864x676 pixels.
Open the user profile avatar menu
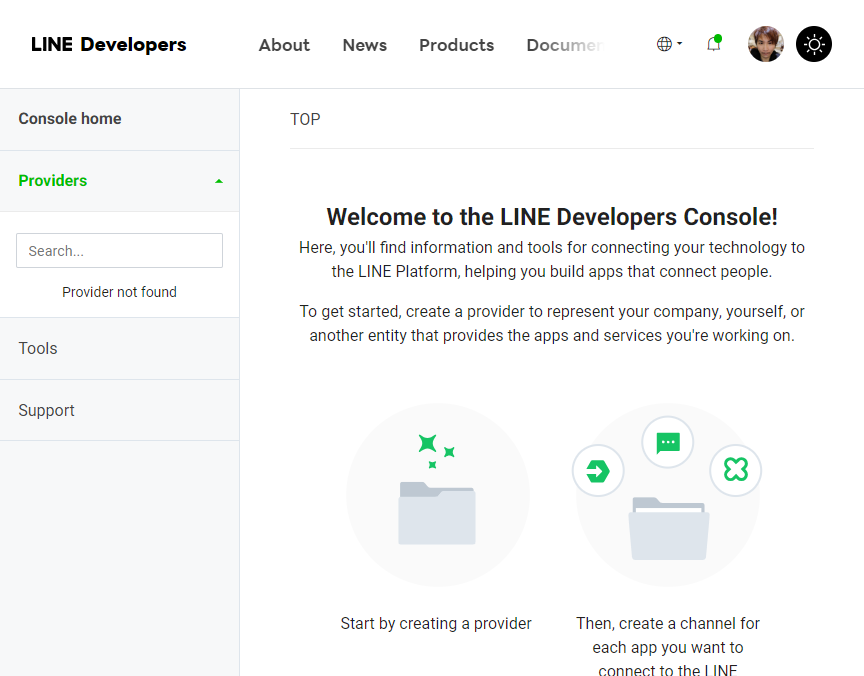(x=765, y=44)
